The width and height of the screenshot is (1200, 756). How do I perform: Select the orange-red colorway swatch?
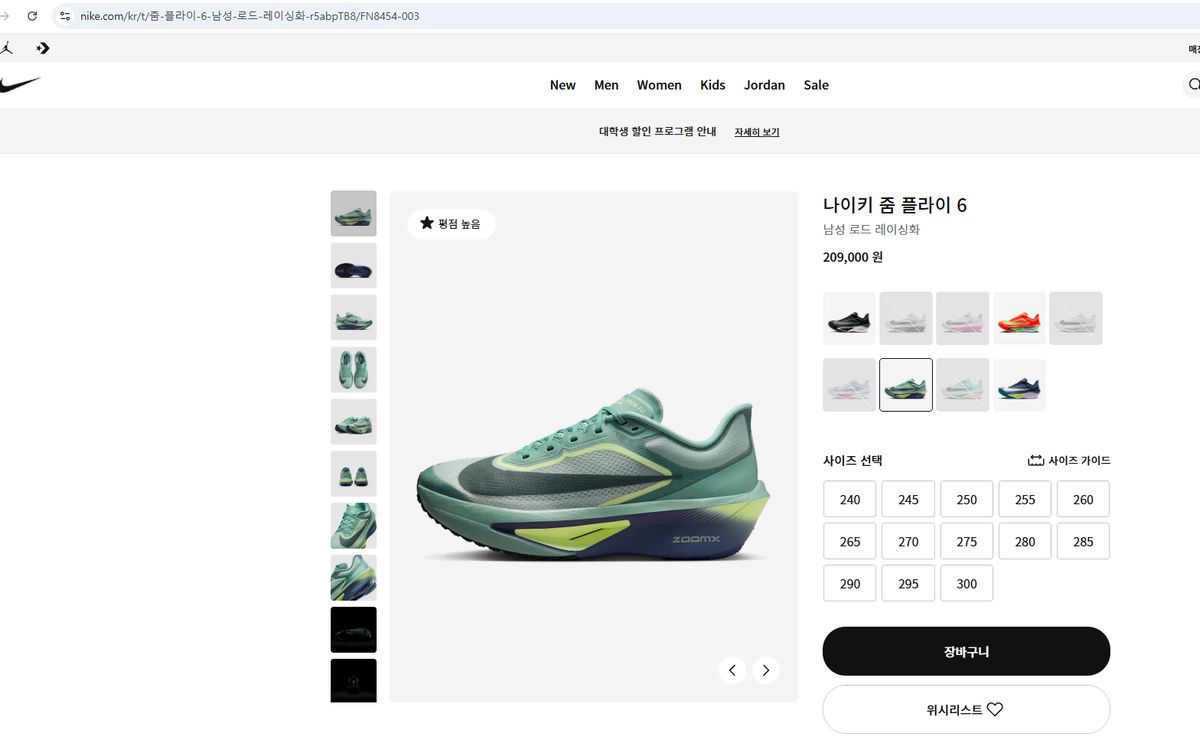point(1018,318)
